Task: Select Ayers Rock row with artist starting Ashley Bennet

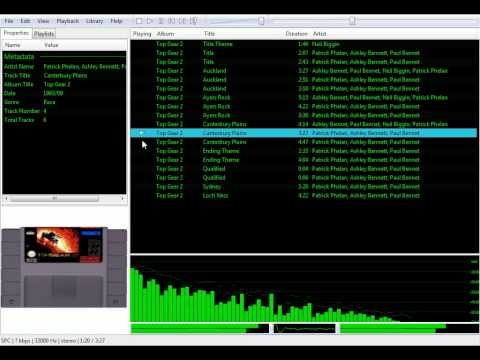Action: [x=303, y=98]
